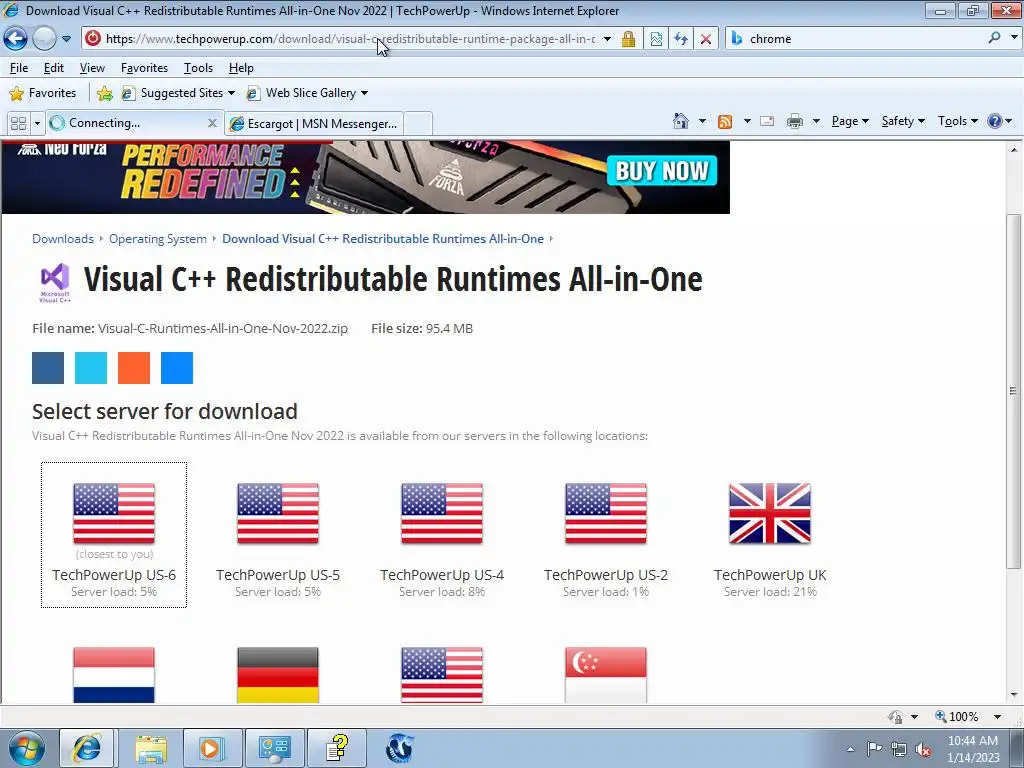Click Download Visual C++ Redistributable breadcrumb link

383,238
